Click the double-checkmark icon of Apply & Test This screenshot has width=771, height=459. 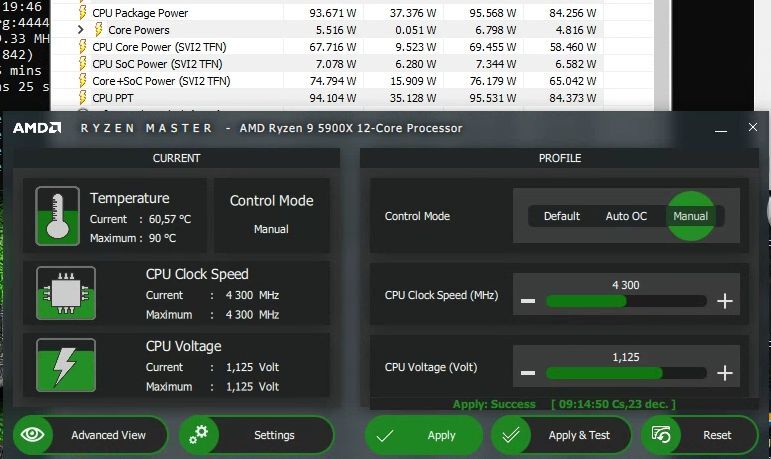pos(511,435)
